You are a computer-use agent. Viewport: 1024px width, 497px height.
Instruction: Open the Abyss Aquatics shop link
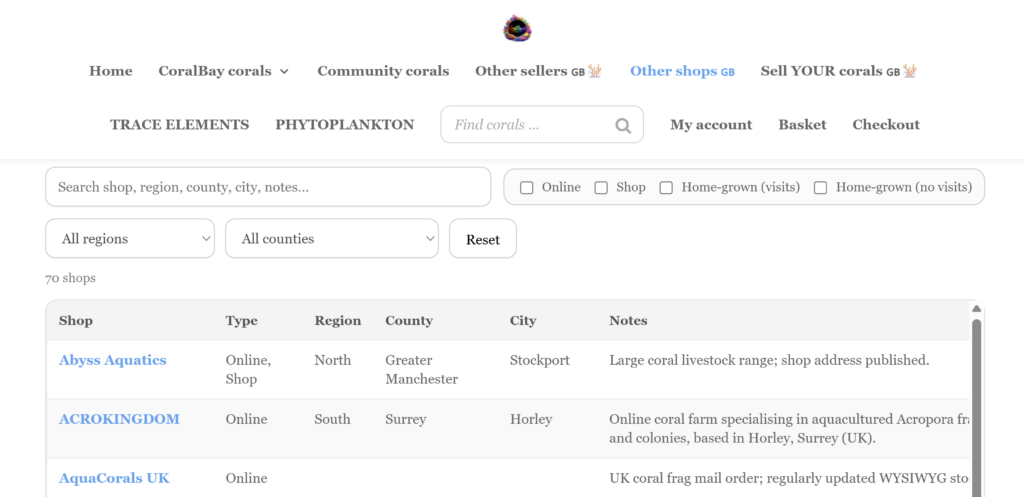pyautogui.click(x=113, y=360)
